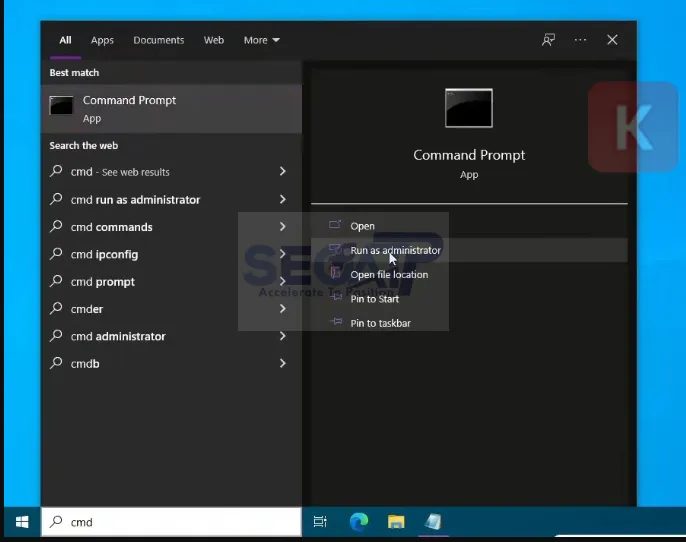Select cmd prompt suggestion
The image size is (686, 542).
(x=172, y=281)
